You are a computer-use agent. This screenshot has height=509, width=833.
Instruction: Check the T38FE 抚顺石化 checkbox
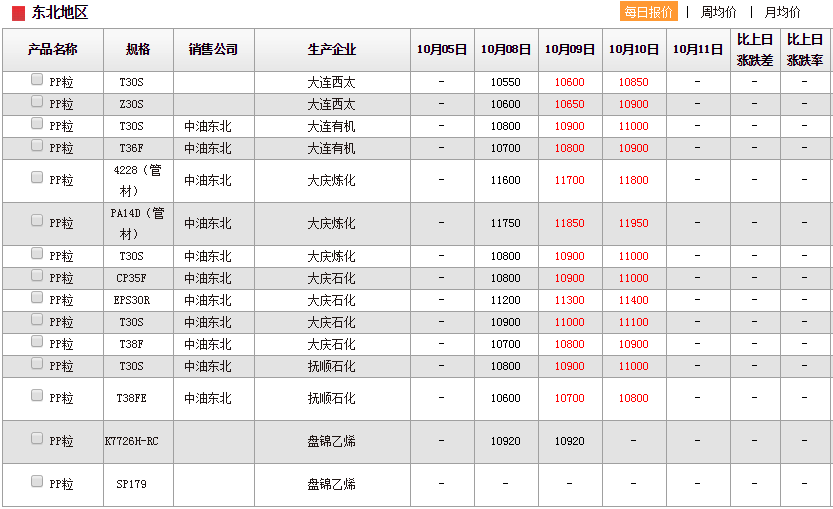point(37,395)
